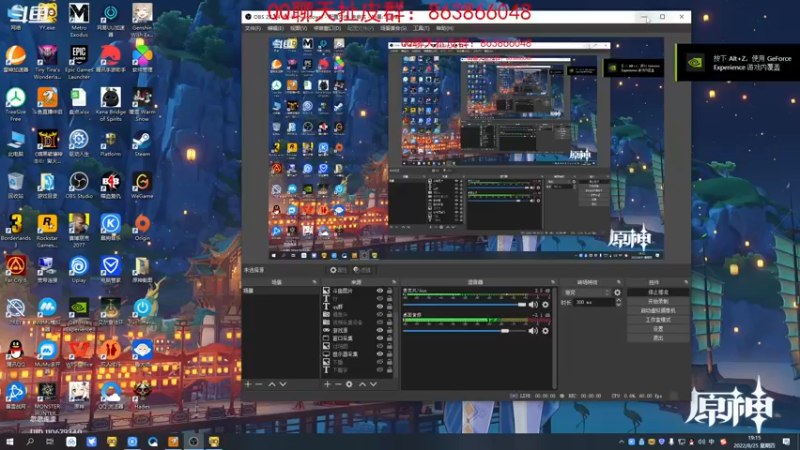The height and width of the screenshot is (450, 800).
Task: Open the transition type dropdown in OBS
Action: (587, 292)
